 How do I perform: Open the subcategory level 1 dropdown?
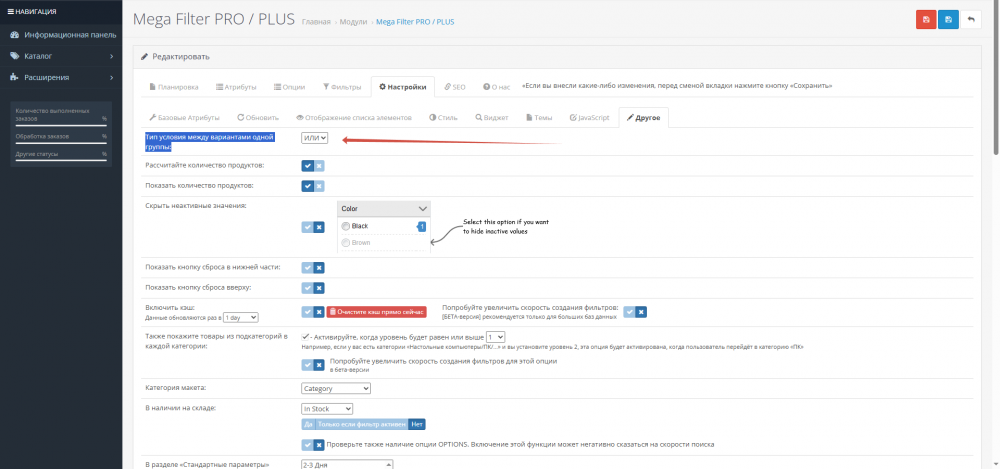[x=496, y=336]
